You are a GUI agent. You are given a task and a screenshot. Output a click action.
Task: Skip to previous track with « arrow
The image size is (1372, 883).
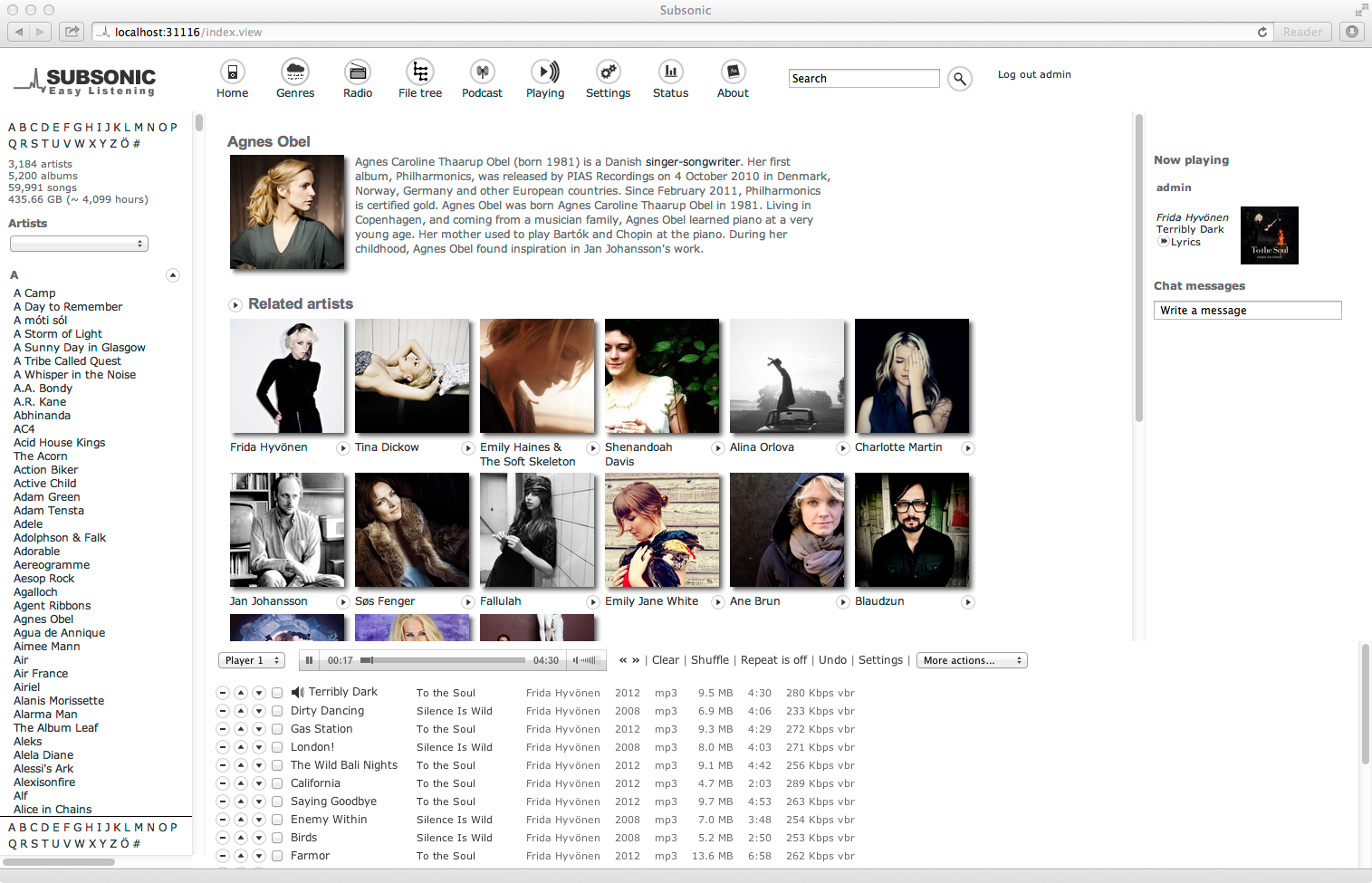623,660
